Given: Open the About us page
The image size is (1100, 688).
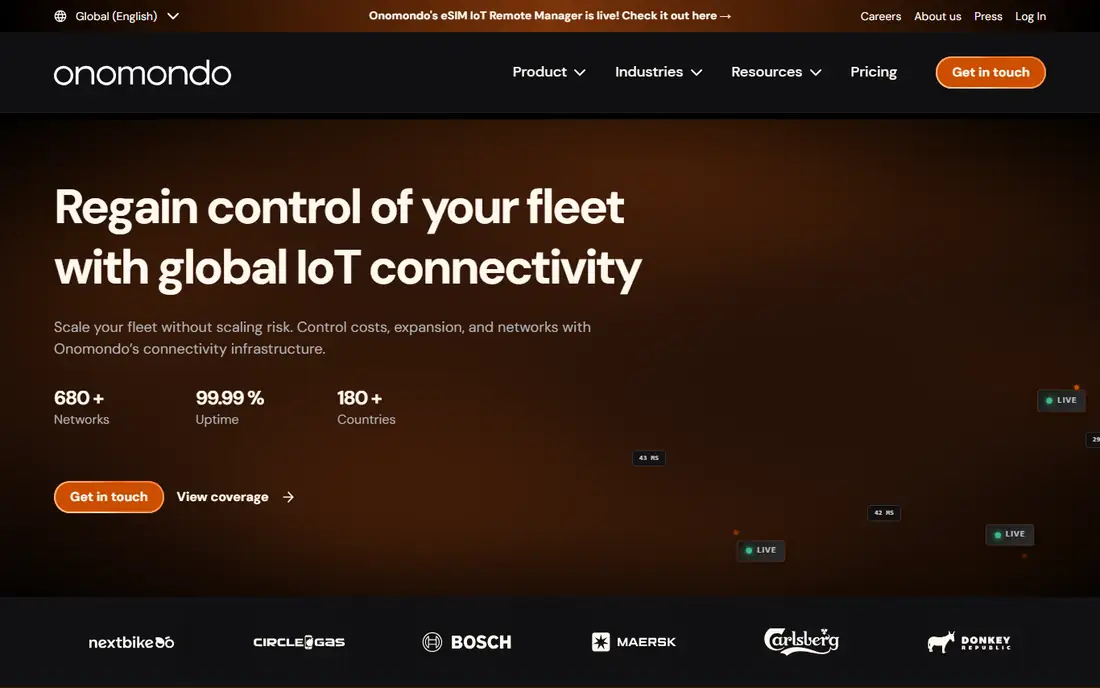Looking at the screenshot, I should click(x=937, y=16).
